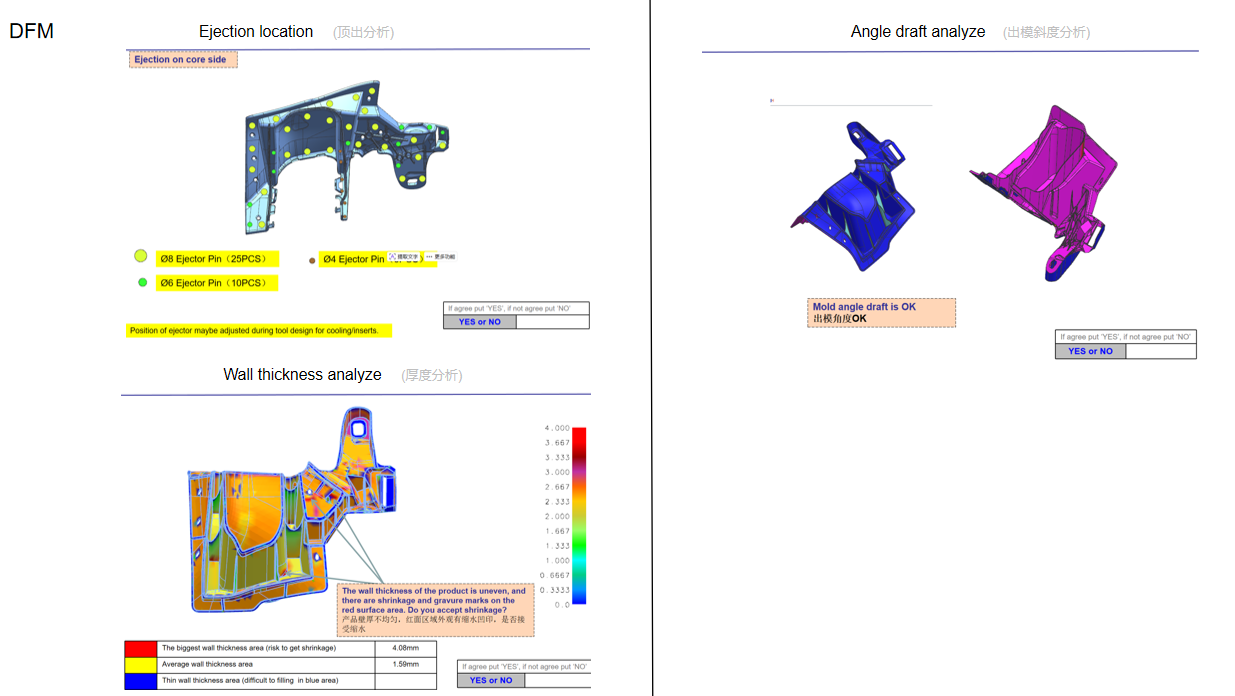Click the empty thin wall thickness value cell

coord(406,680)
